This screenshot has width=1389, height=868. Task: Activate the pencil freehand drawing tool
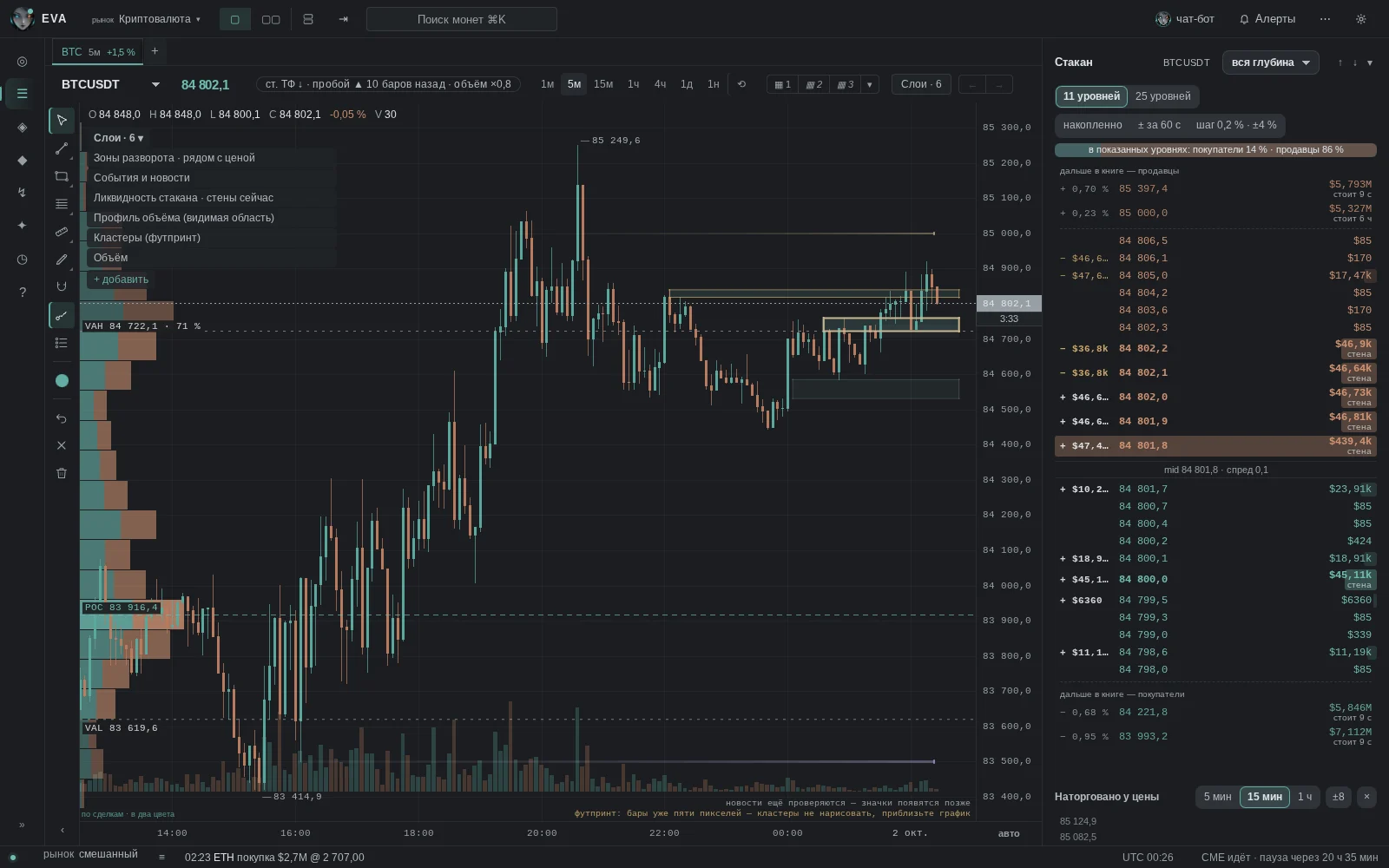pyautogui.click(x=62, y=259)
